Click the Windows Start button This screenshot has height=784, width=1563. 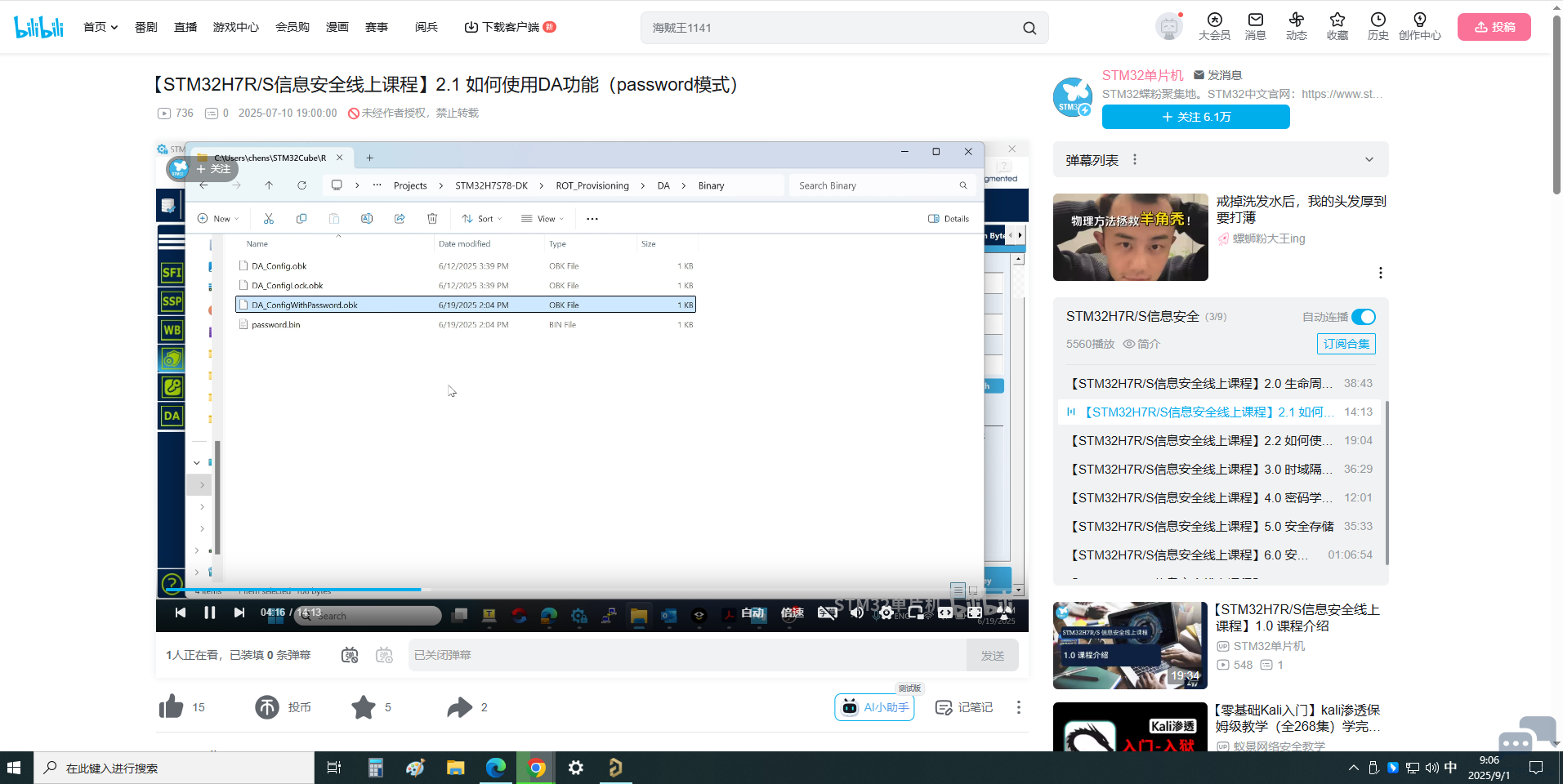pyautogui.click(x=14, y=768)
